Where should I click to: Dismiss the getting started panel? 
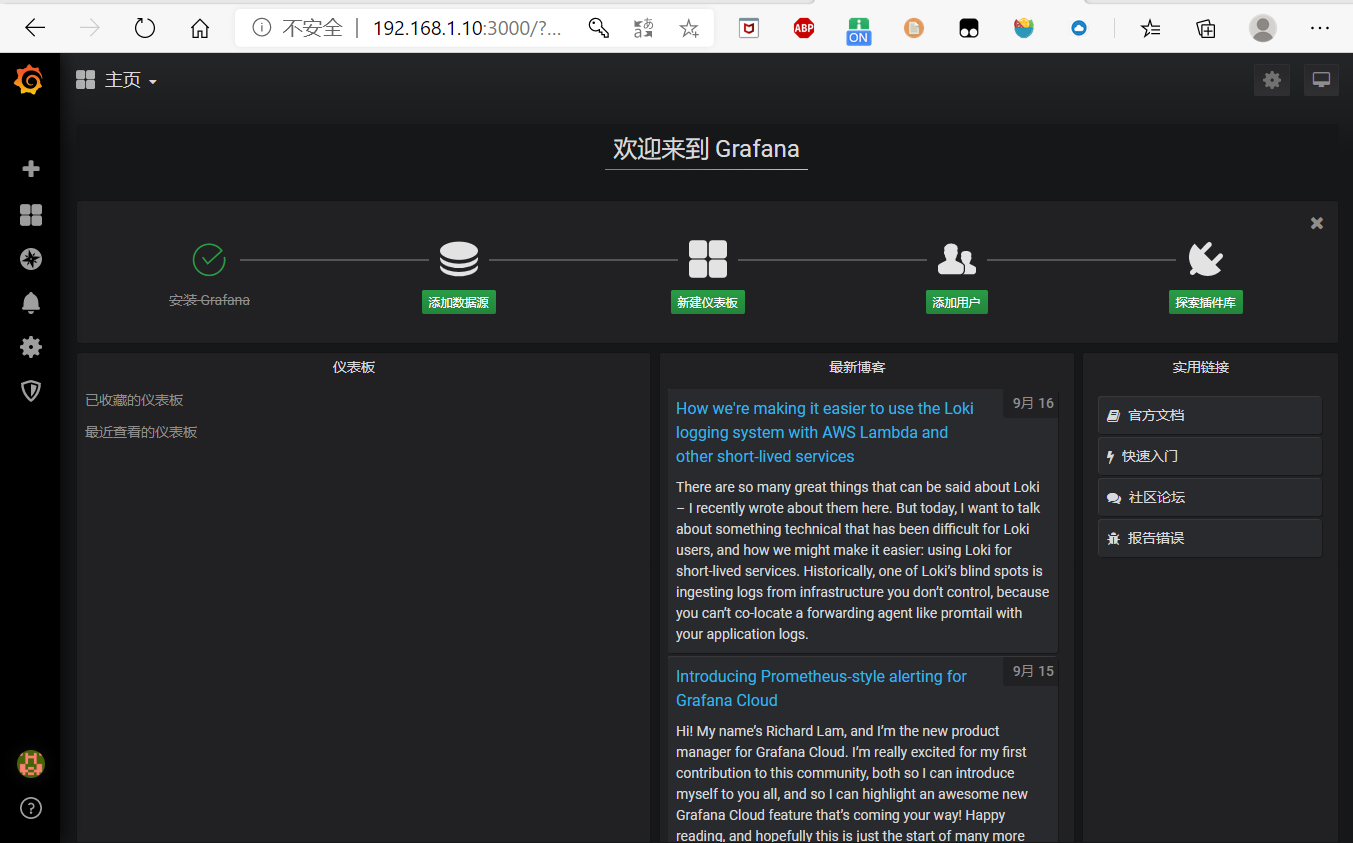tap(1317, 223)
